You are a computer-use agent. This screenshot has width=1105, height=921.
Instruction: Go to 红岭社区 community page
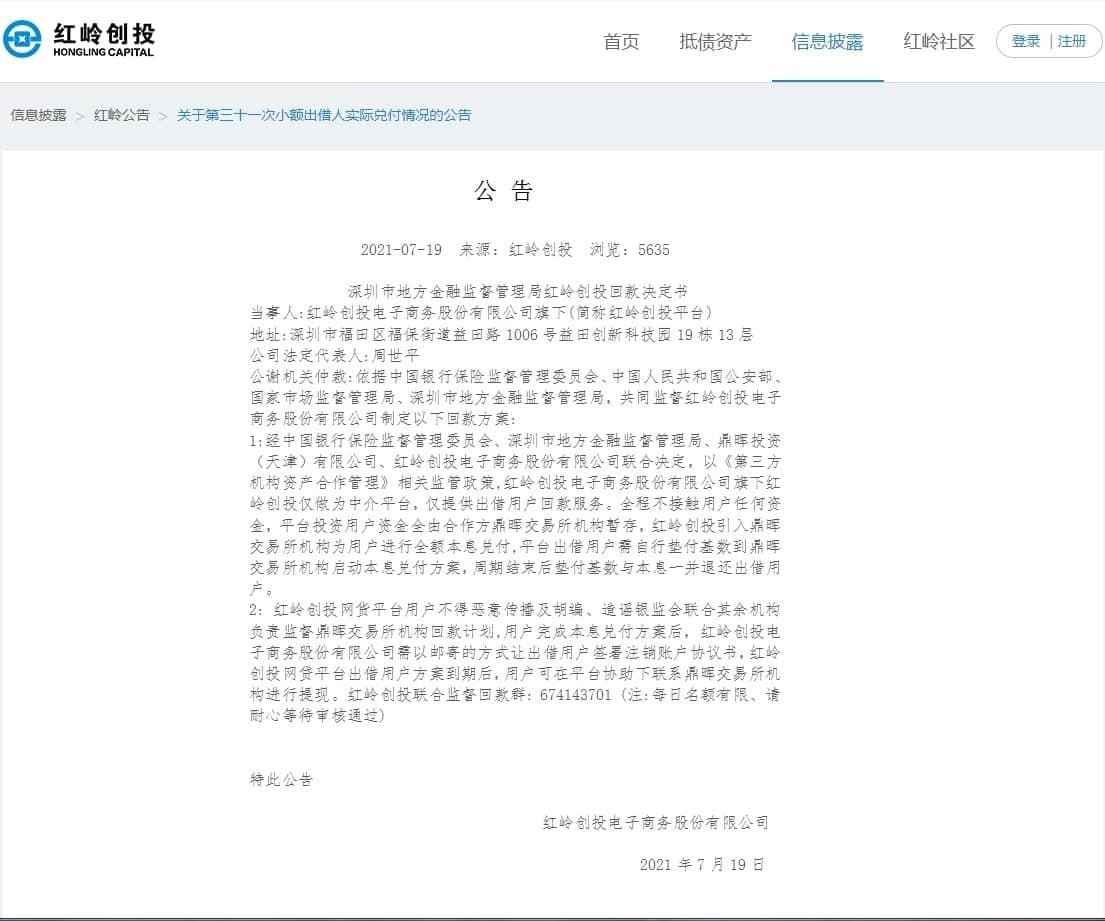point(939,42)
